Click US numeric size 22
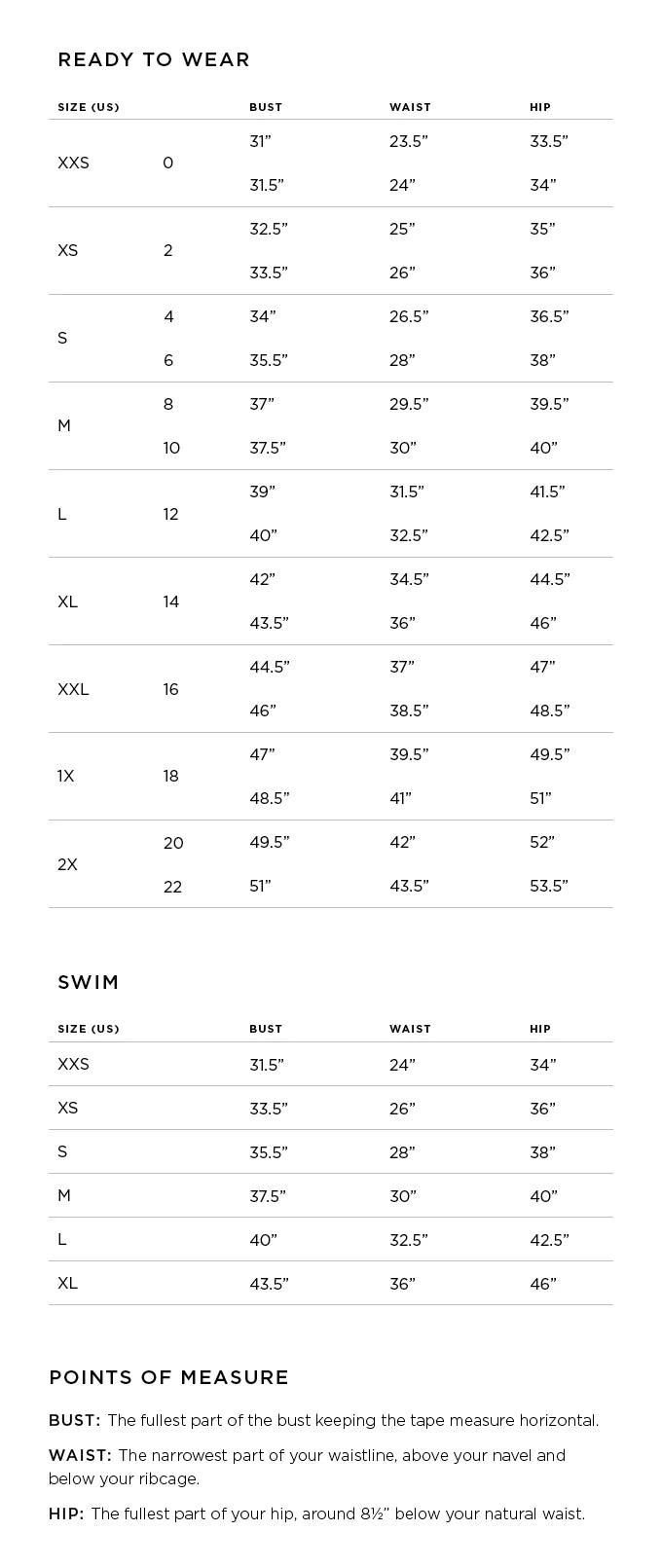Image resolution: width=662 pixels, height=1568 pixels. click(x=172, y=887)
